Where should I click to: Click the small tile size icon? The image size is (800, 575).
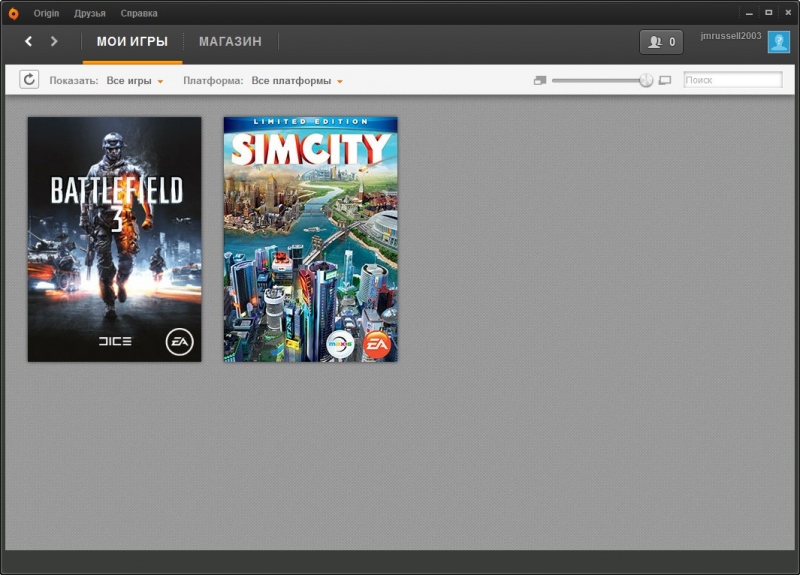540,81
